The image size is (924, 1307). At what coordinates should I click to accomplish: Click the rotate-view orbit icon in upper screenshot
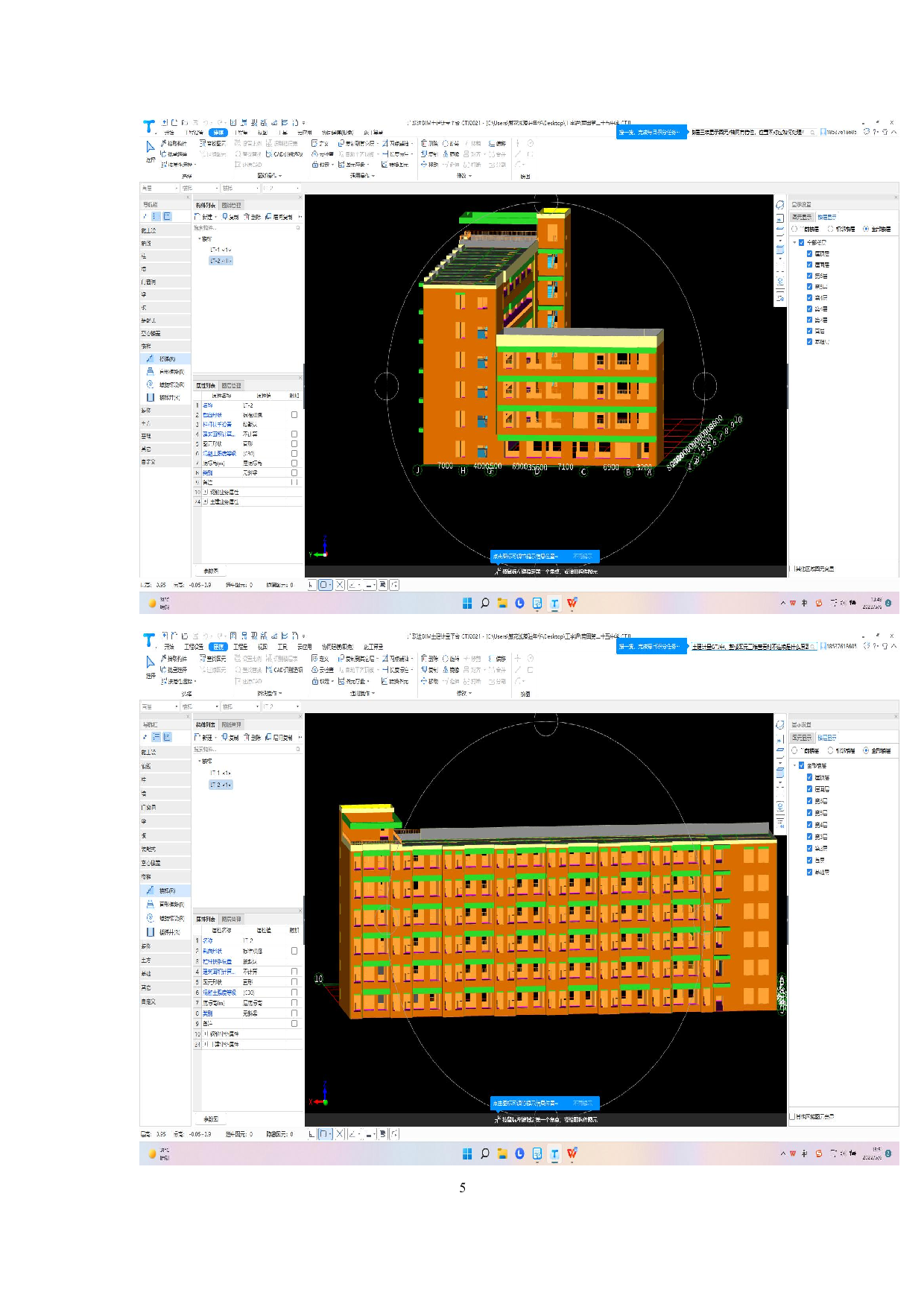tap(780, 205)
